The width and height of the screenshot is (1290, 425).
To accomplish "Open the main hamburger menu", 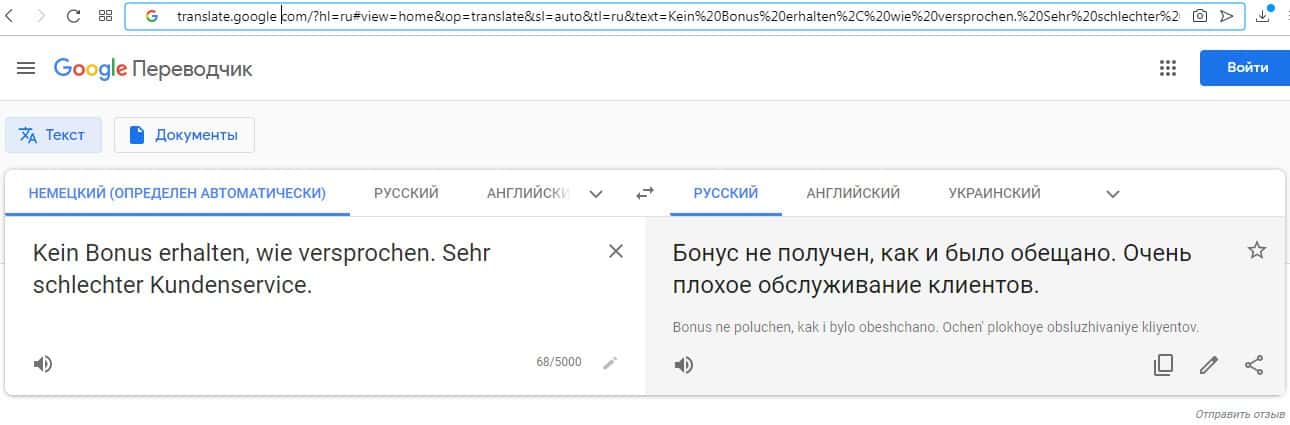I will 27,68.
